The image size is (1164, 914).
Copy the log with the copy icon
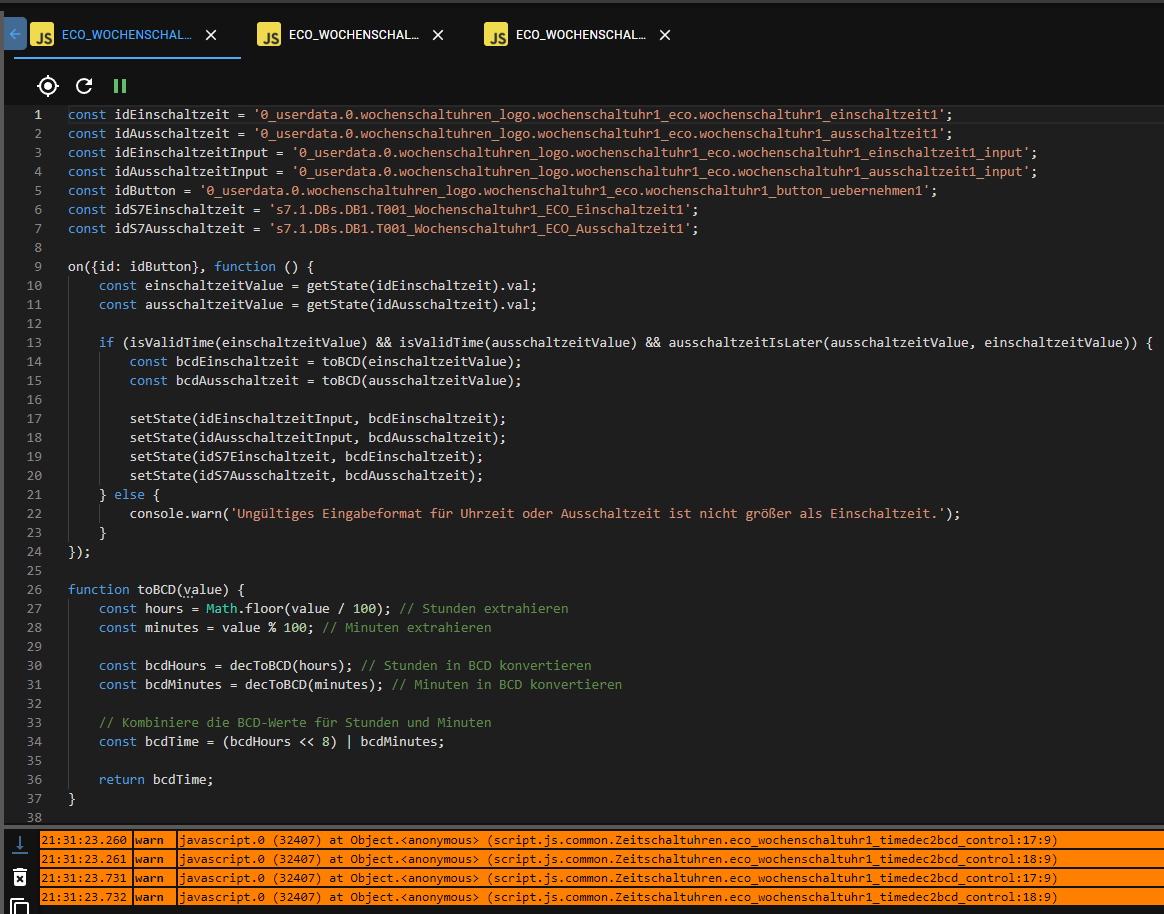19,906
